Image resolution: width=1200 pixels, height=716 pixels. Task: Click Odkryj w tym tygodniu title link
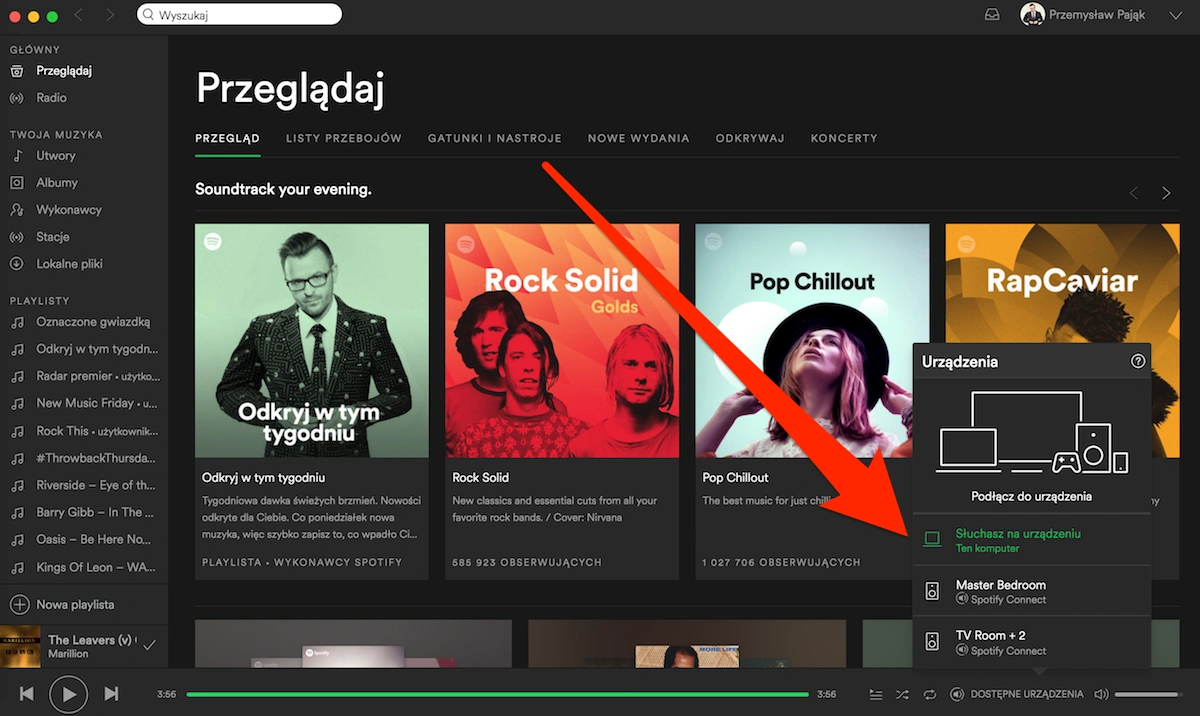pyautogui.click(x=263, y=478)
